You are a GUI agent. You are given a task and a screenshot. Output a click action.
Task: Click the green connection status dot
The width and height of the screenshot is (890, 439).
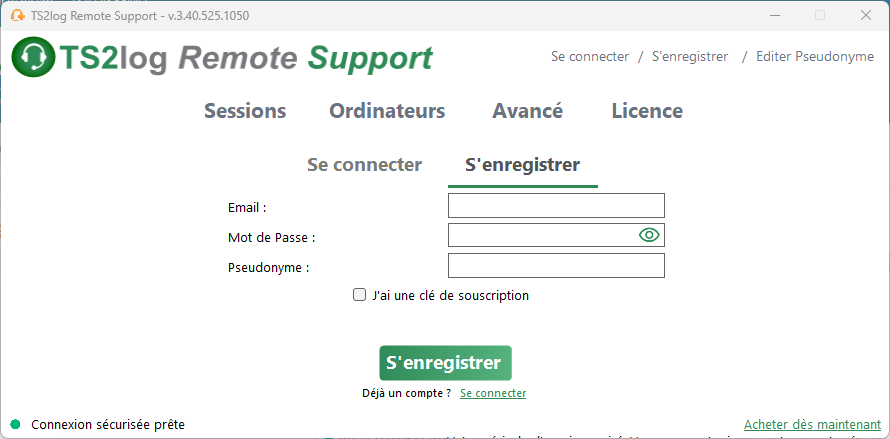tap(15, 424)
